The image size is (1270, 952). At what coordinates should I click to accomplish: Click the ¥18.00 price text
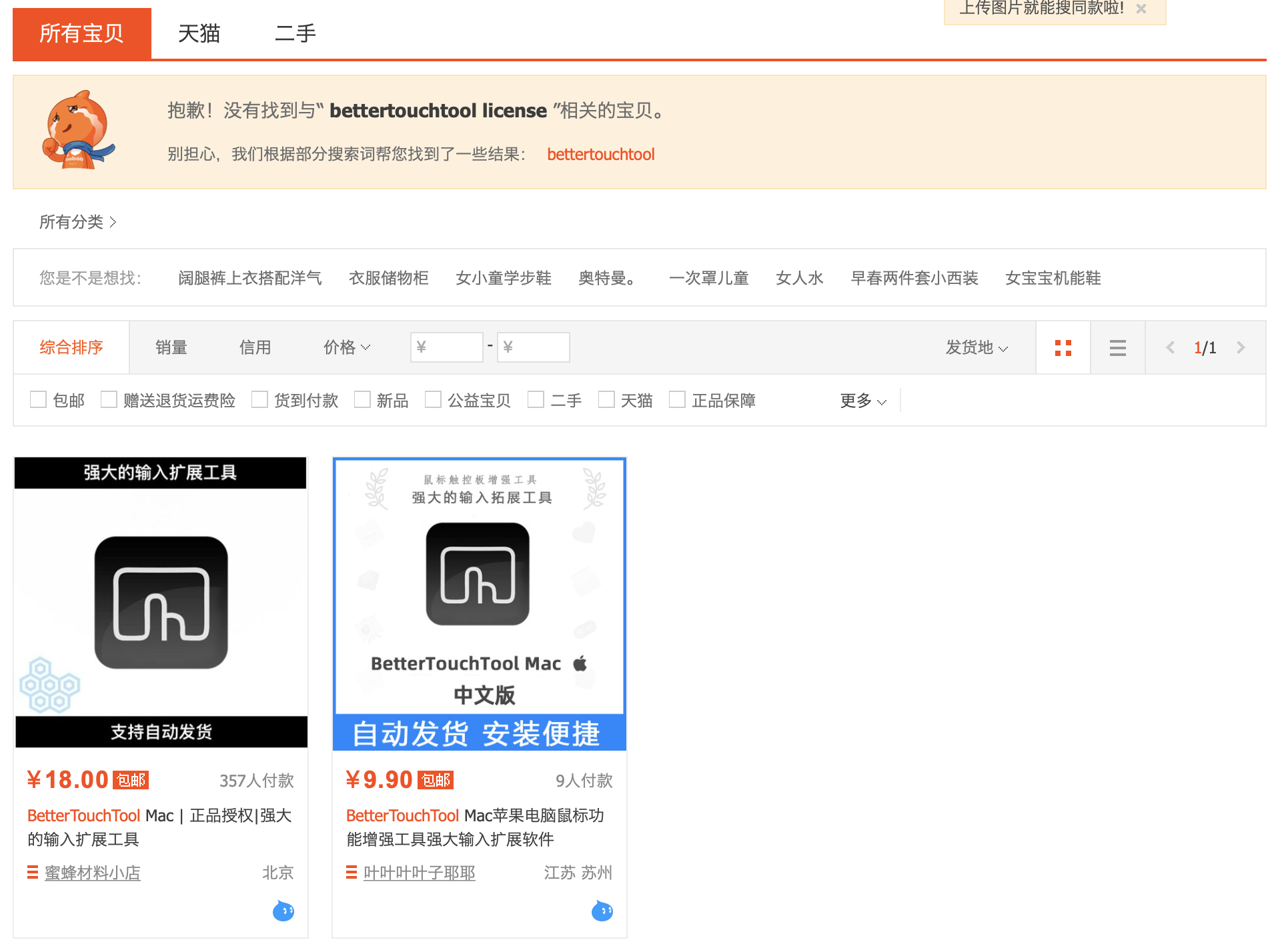click(x=68, y=779)
